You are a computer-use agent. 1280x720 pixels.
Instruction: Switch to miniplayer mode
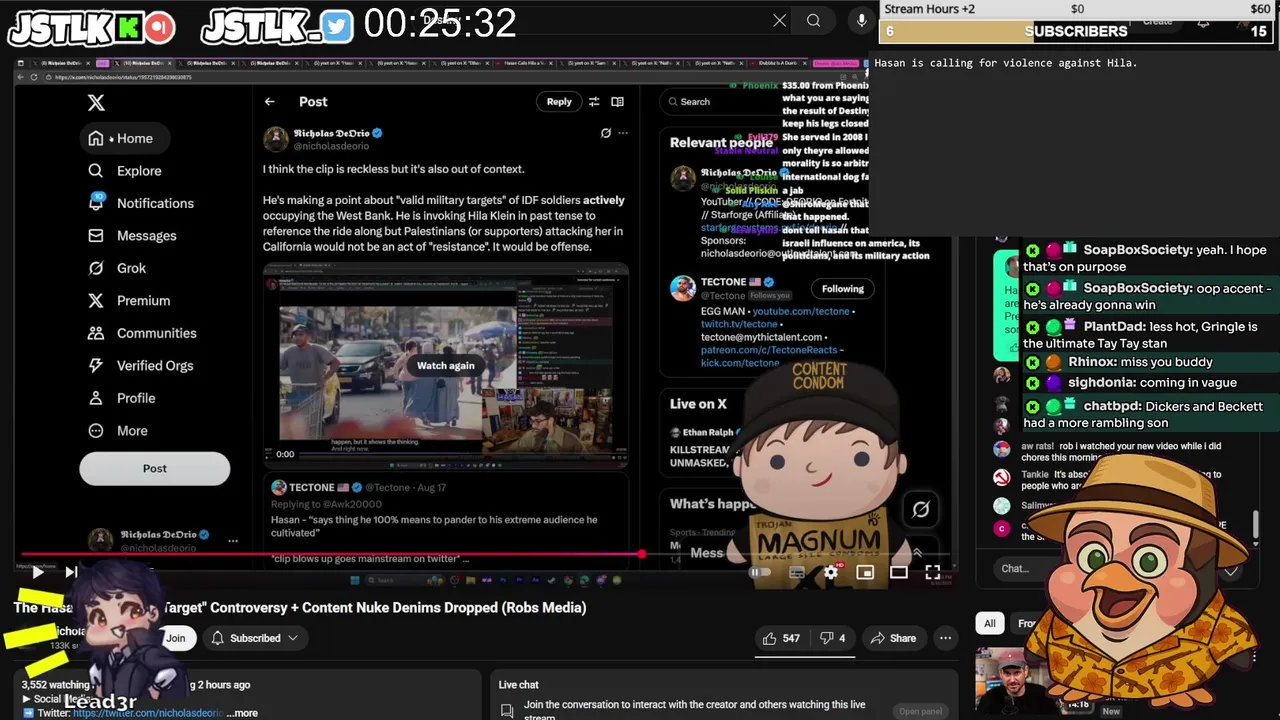click(865, 573)
